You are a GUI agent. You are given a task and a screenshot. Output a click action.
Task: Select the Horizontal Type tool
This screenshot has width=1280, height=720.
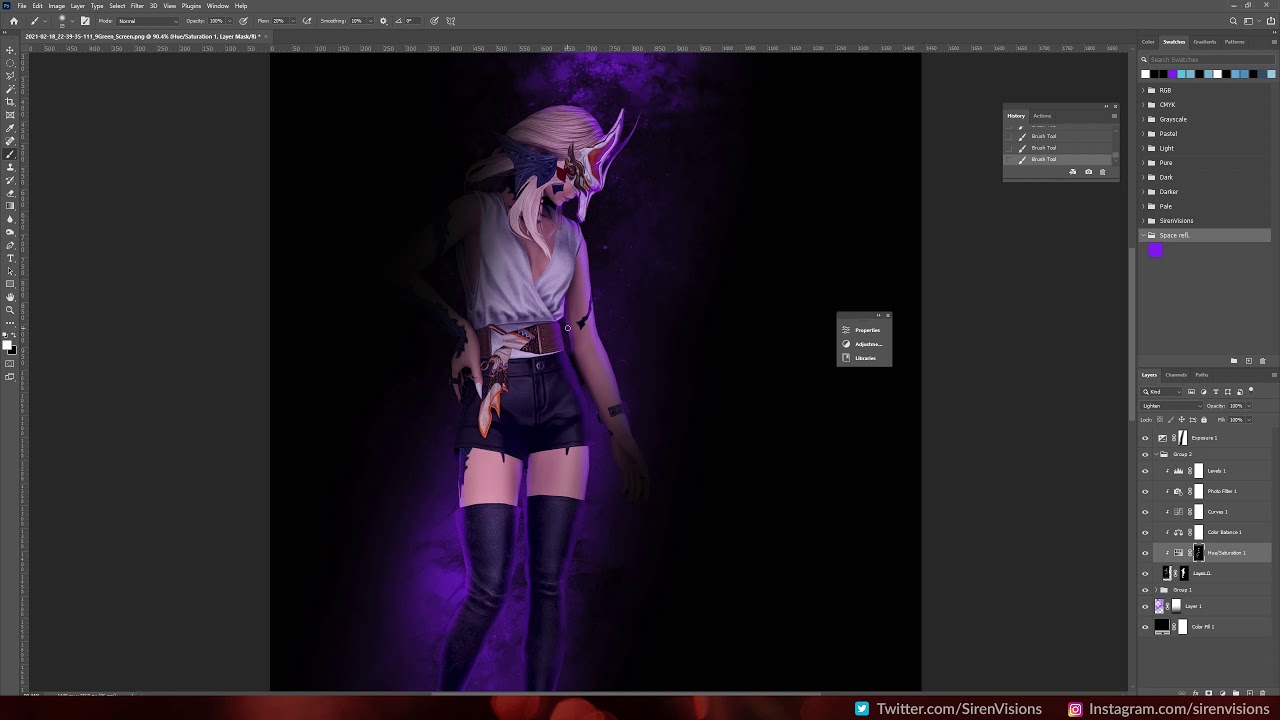click(x=10, y=258)
